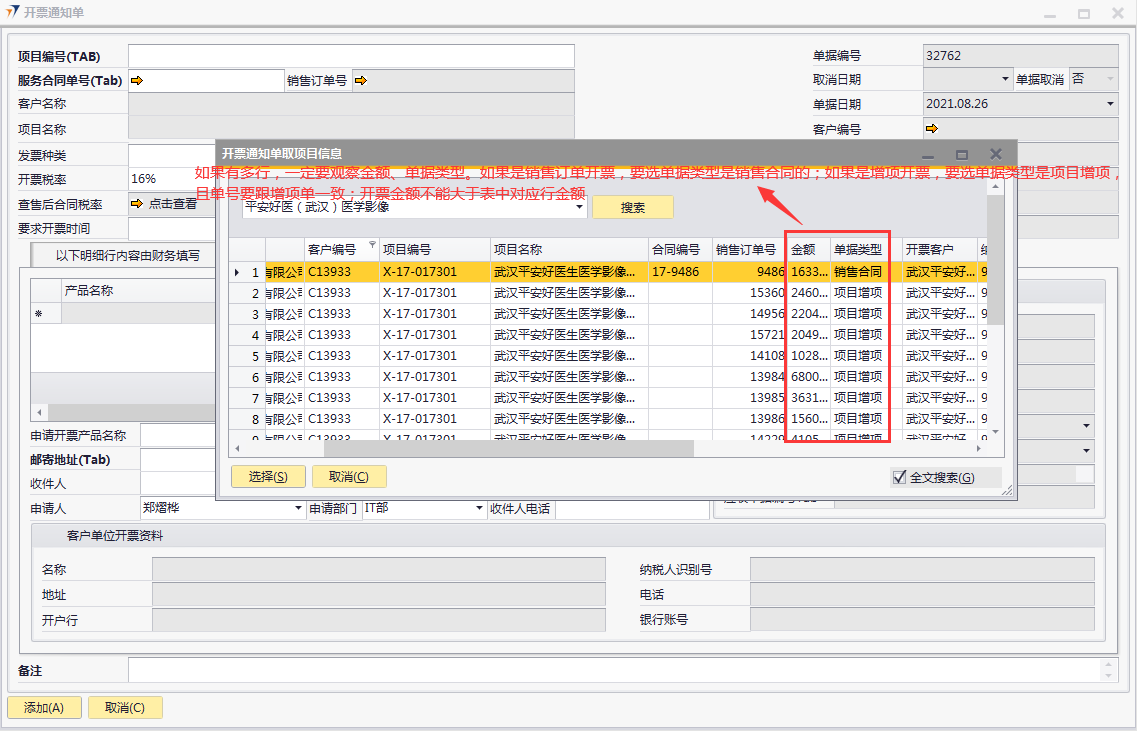Switch to the 以下明细行内容由财务填写 tab

(127, 255)
